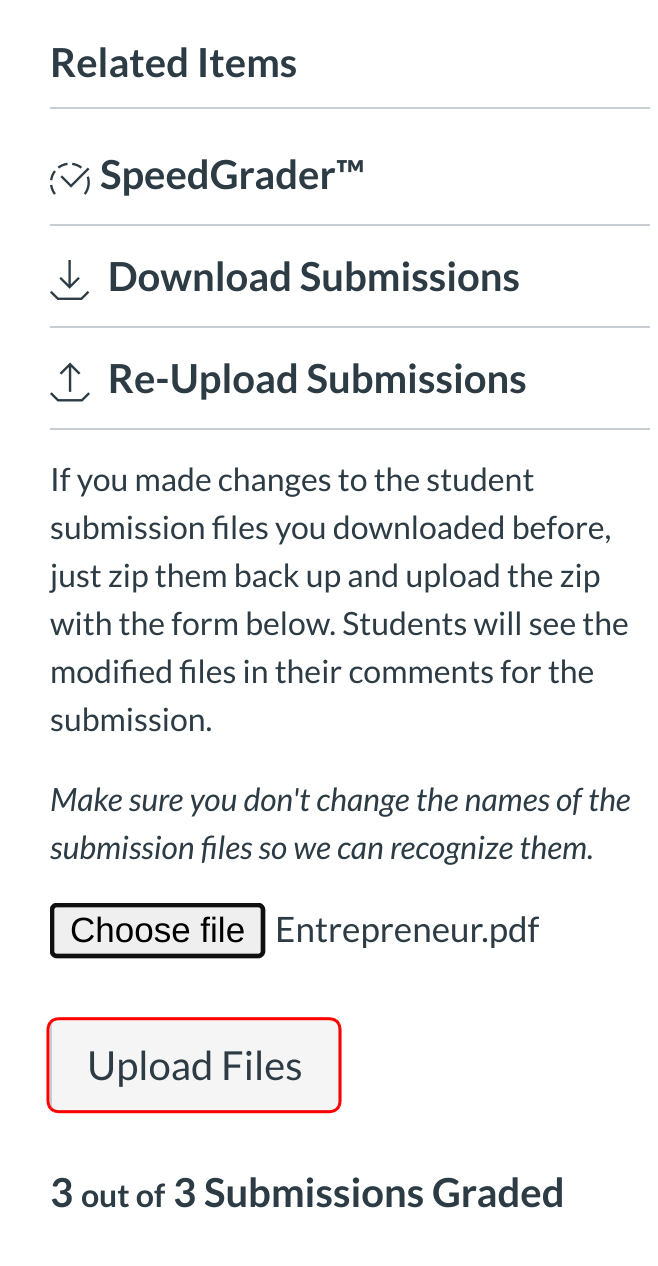Click the download arrow icon
Screen dimensions: 658x1266
69,281
